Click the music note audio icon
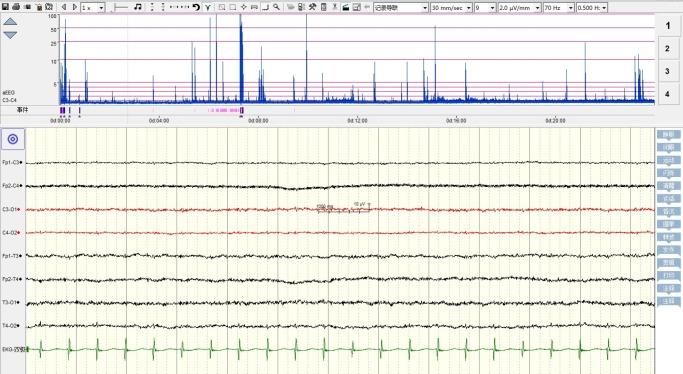 pyautogui.click(x=138, y=7)
